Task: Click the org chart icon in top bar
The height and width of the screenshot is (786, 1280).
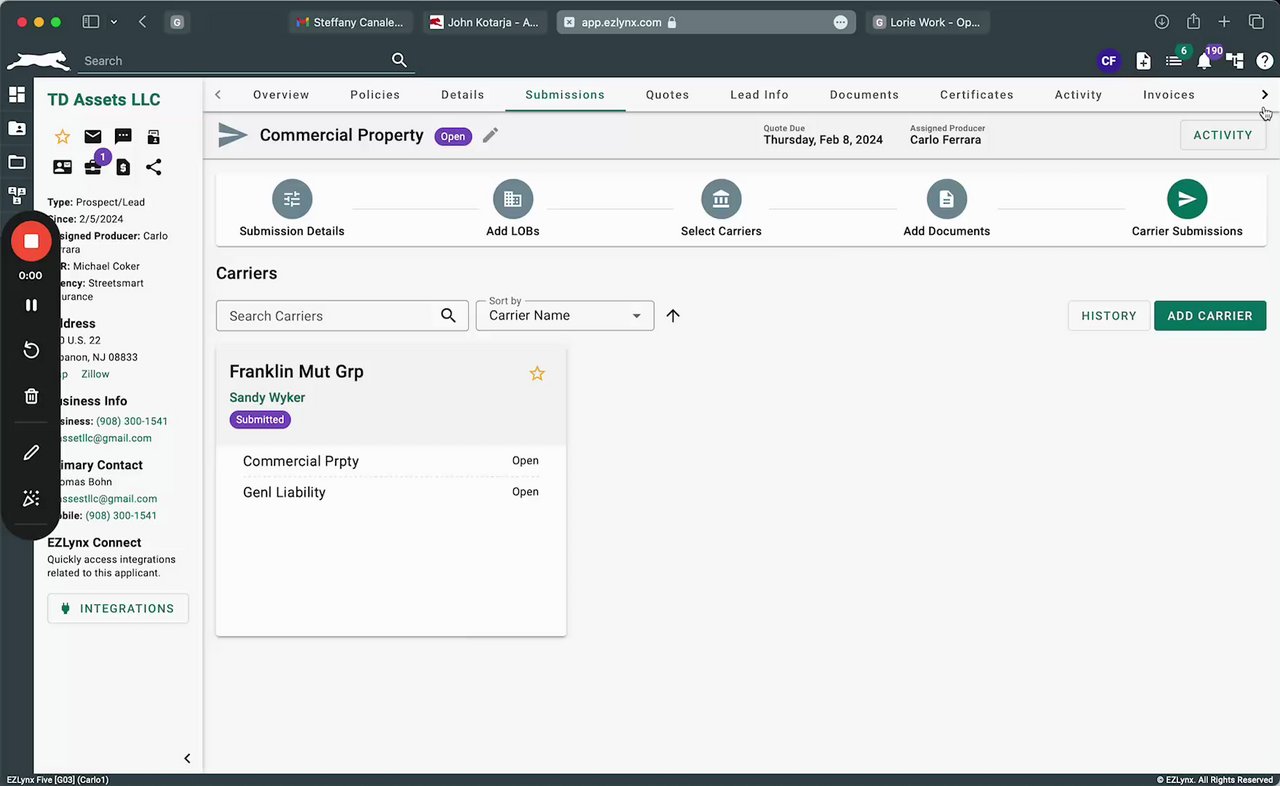Action: coord(1235,61)
